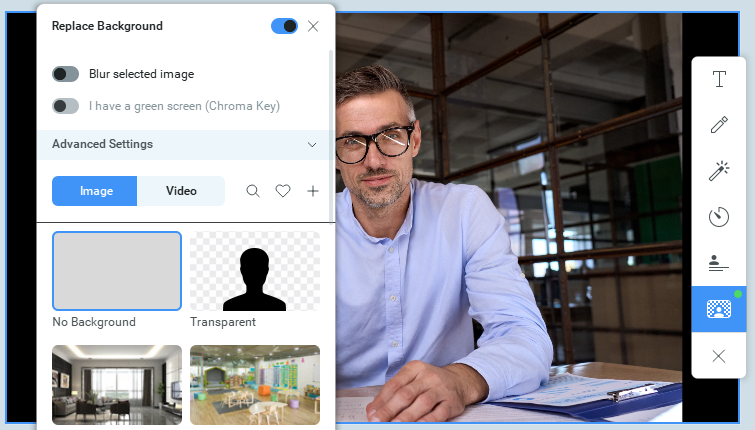
Task: Expand Advanced Settings chevron
Action: (x=312, y=144)
